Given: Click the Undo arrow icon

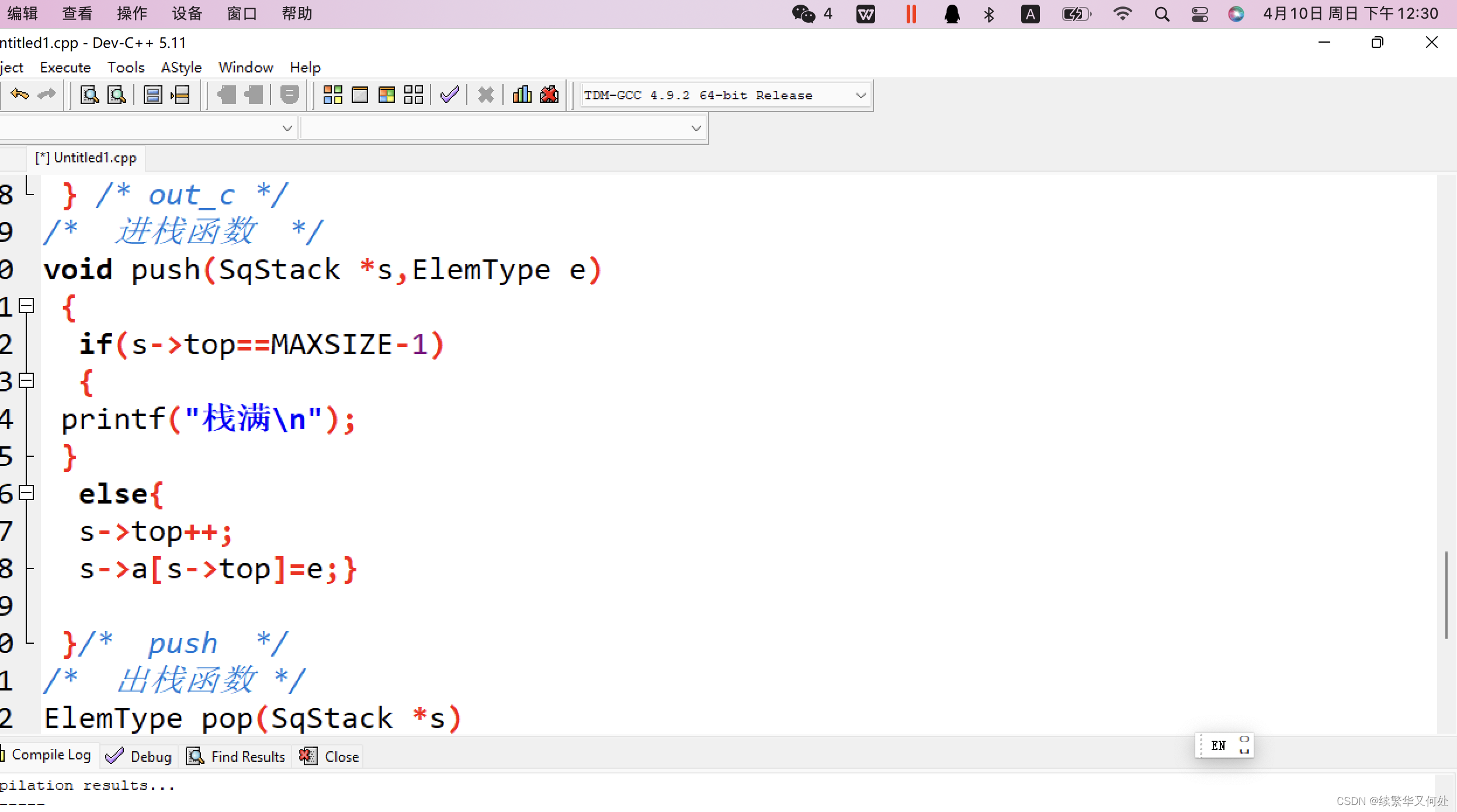Looking at the screenshot, I should click(19, 95).
